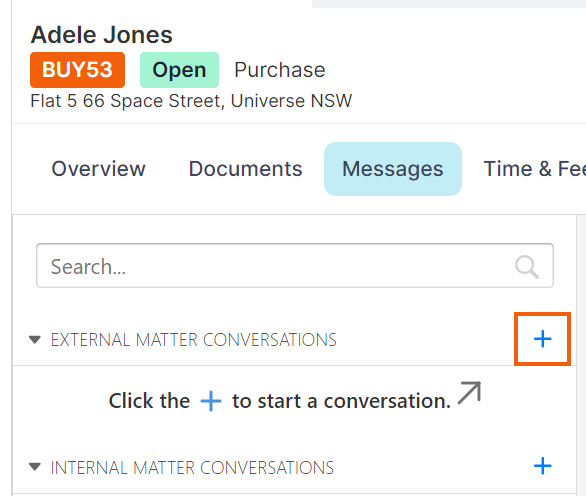
Task: Click the vertical scrollbar beside the conversations panel
Action: (x=581, y=355)
